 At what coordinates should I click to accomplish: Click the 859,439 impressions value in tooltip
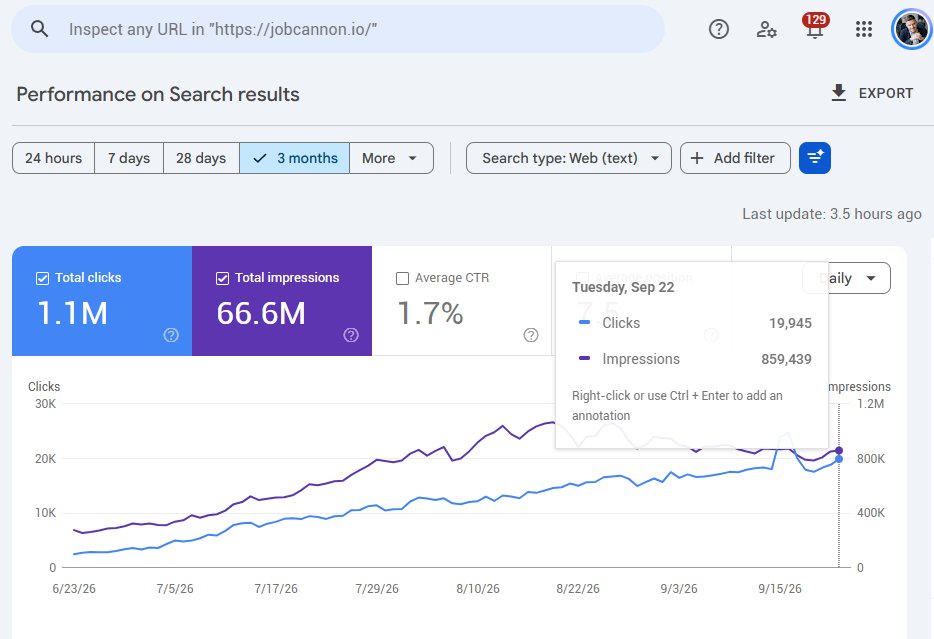(x=786, y=359)
